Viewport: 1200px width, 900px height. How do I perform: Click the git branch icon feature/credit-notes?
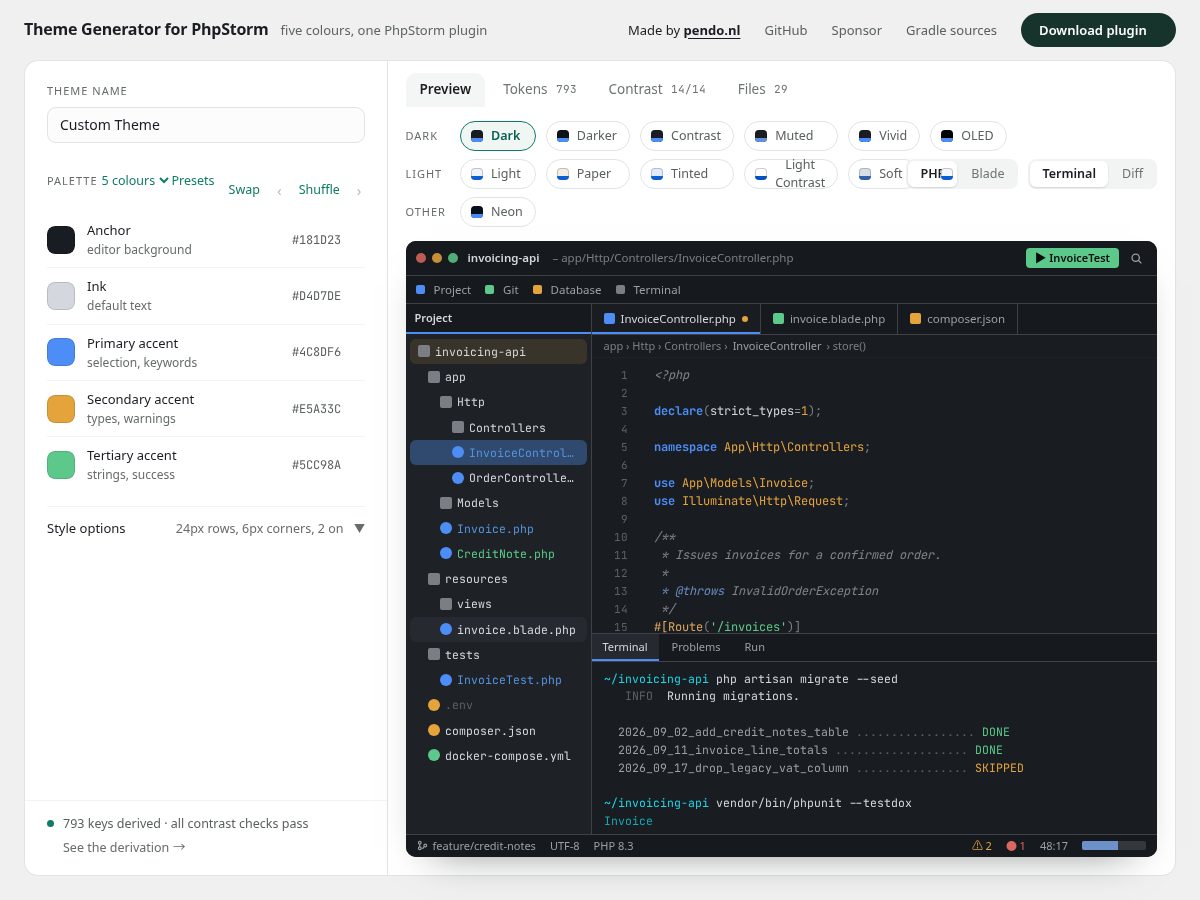click(422, 846)
